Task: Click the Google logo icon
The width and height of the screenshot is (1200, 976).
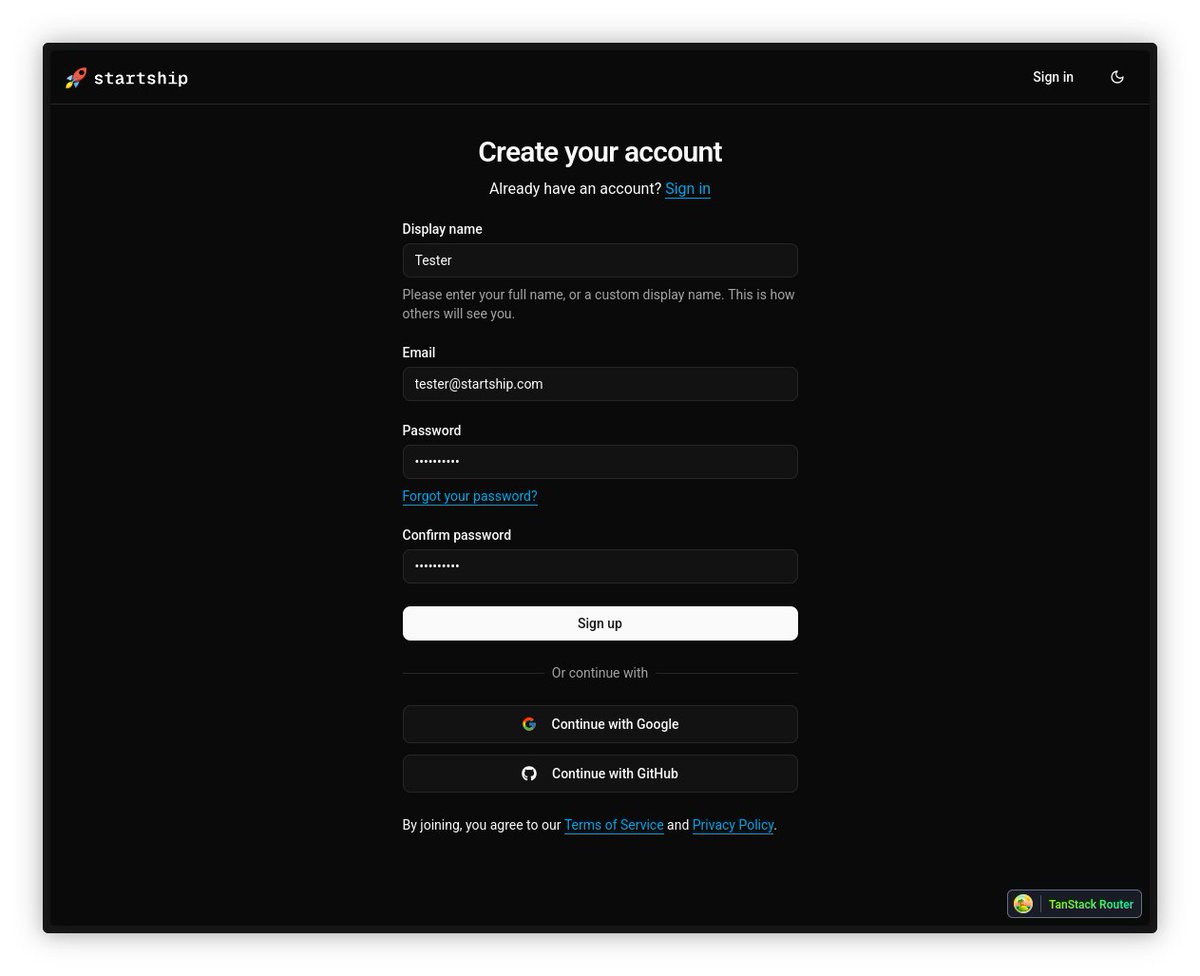Action: pos(529,724)
